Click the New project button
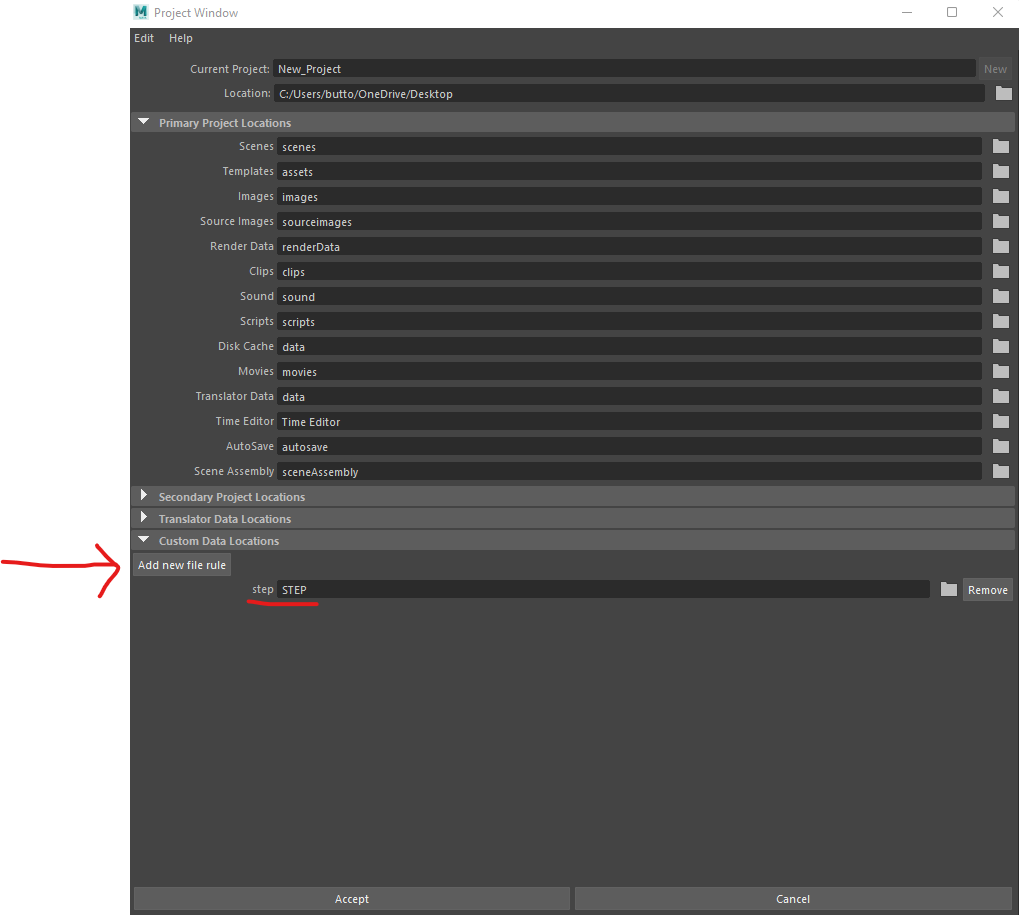This screenshot has height=915, width=1019. (995, 69)
